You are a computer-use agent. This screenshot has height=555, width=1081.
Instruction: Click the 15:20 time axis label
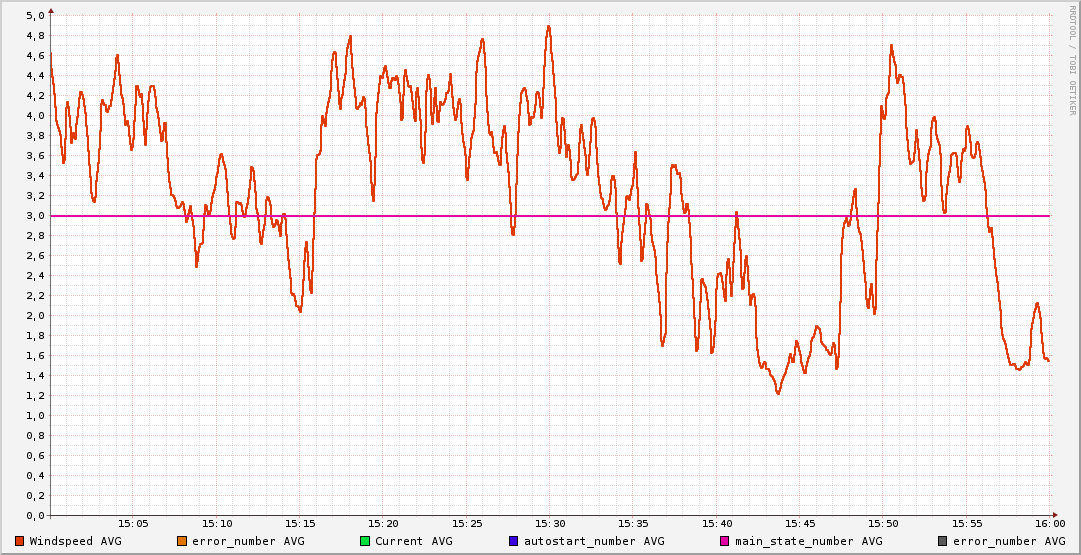coord(383,523)
